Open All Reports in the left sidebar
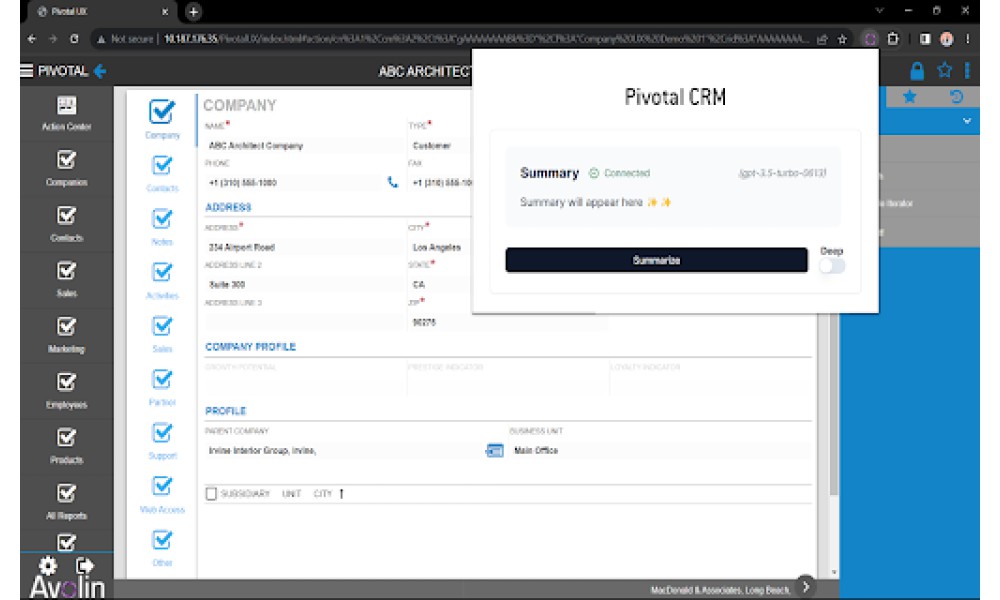 66,502
